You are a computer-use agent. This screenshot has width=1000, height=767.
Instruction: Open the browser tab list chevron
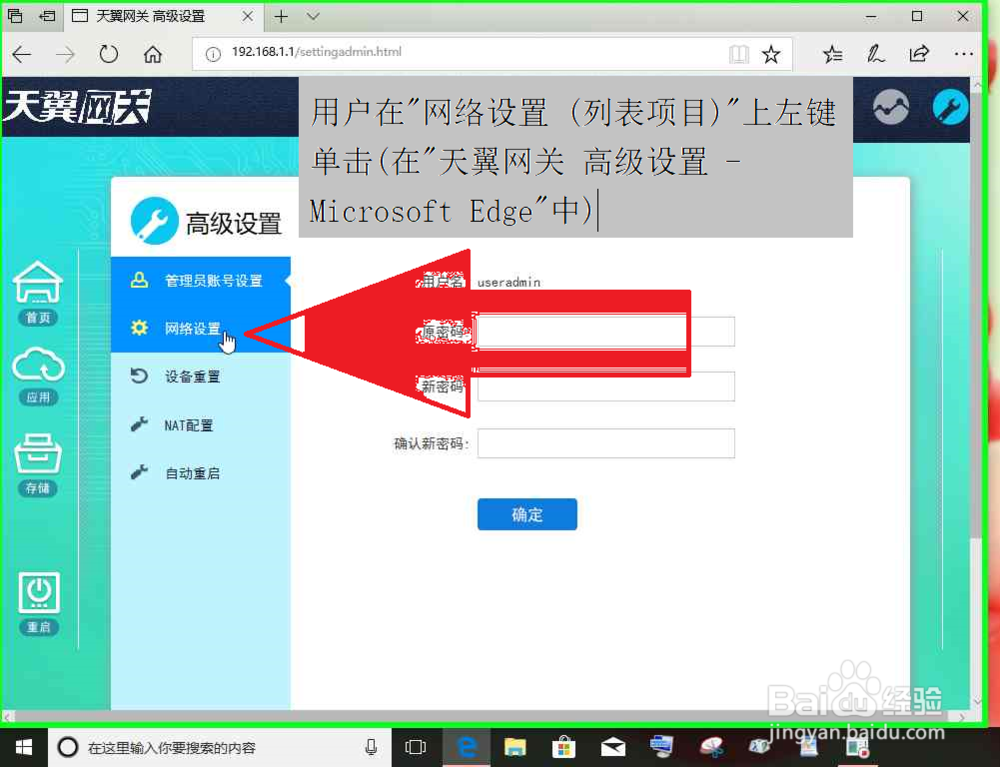coord(311,16)
